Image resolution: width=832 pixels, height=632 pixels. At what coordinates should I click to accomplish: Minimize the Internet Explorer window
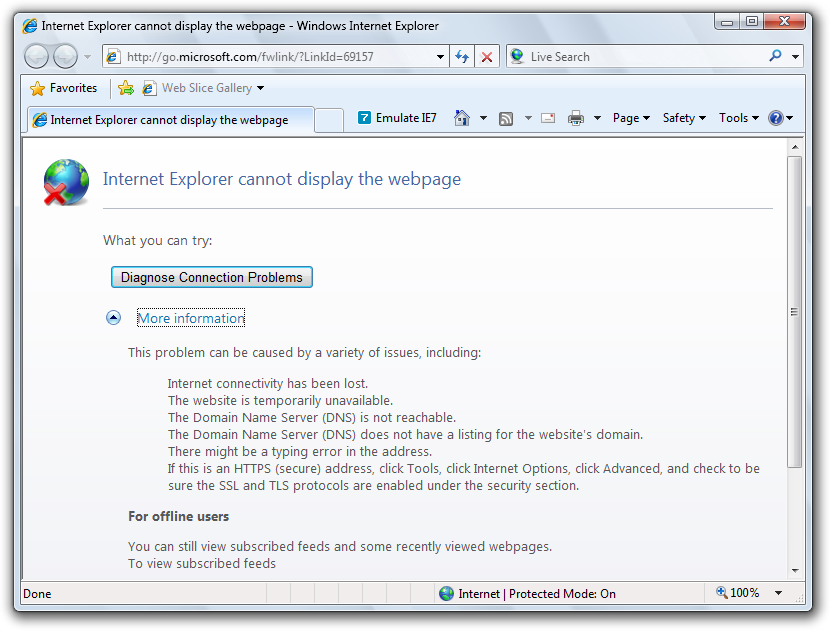click(x=727, y=21)
